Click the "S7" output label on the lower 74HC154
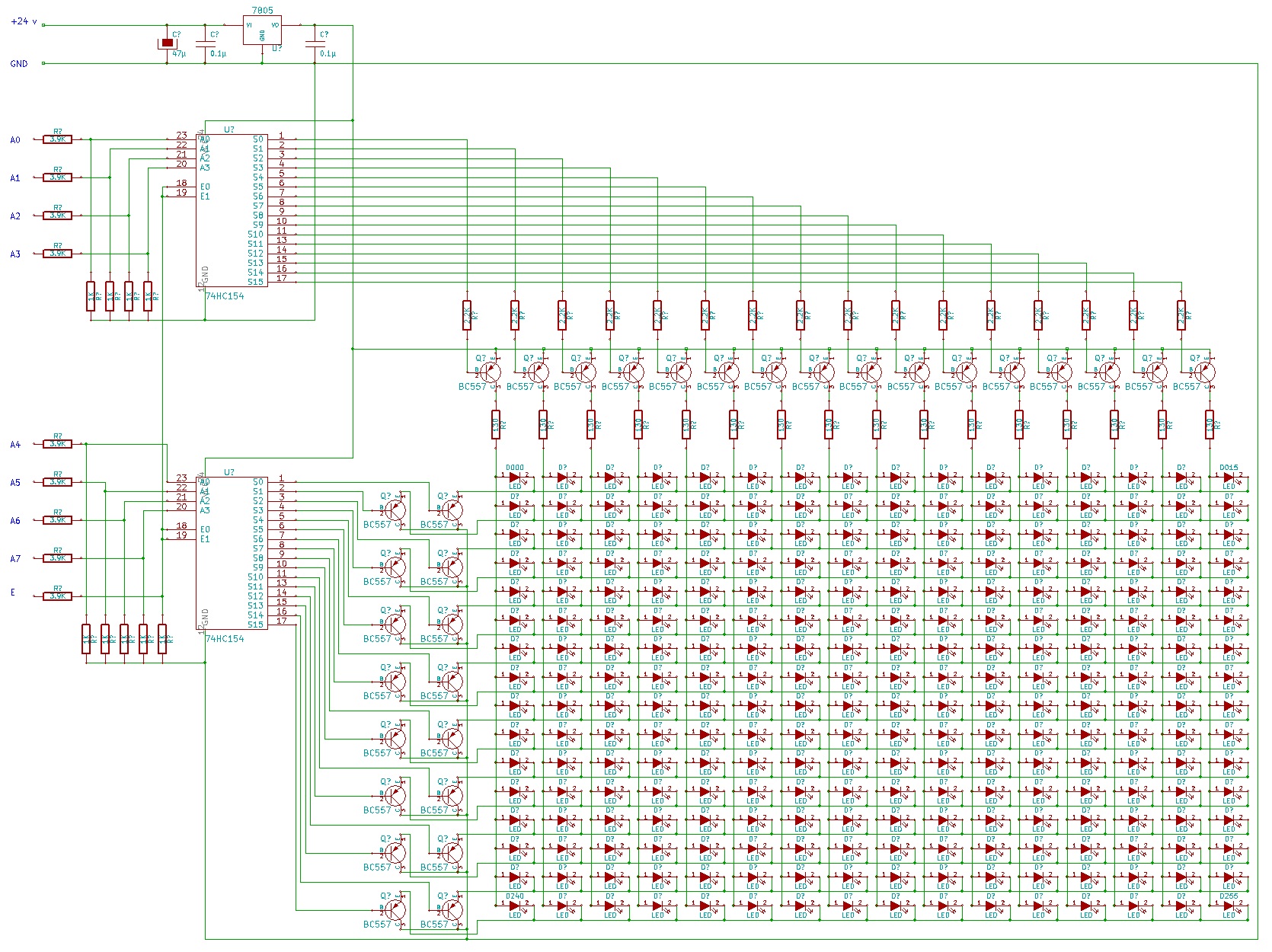Screen dimensions: 1272x952 point(258,548)
